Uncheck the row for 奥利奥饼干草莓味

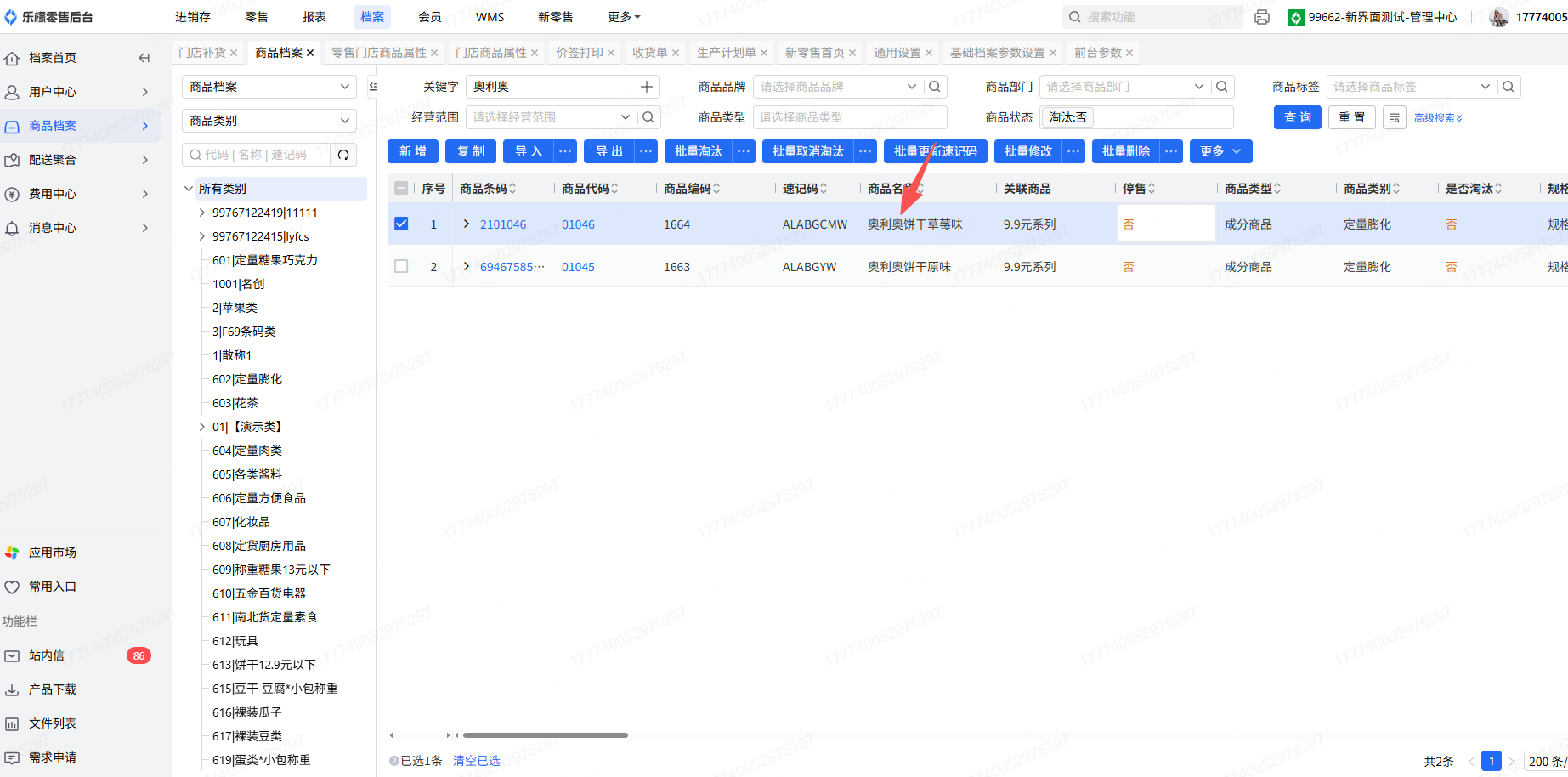point(401,224)
